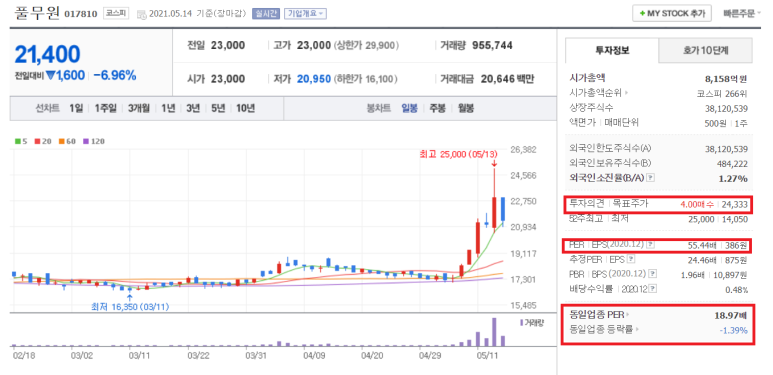This screenshot has height=375, width=773.
Task: Click the current price 21,400
Action: click(47, 54)
